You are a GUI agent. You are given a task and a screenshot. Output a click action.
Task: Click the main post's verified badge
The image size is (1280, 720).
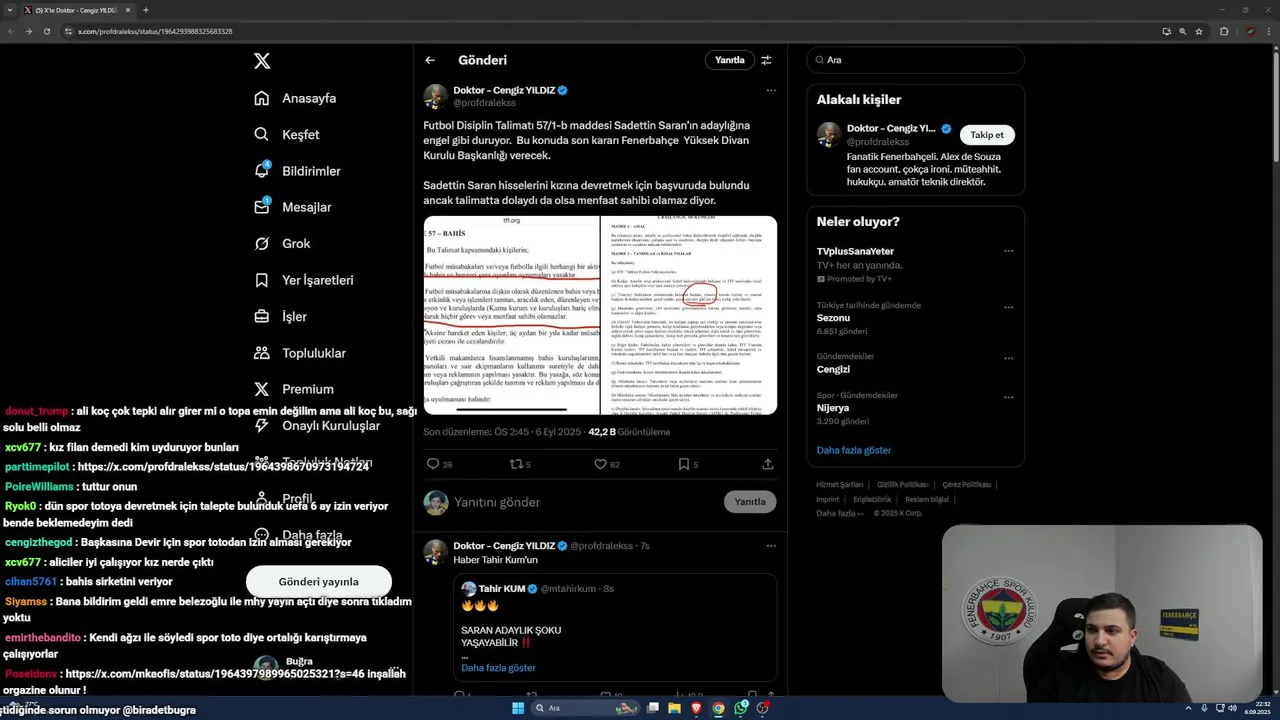pos(563,90)
